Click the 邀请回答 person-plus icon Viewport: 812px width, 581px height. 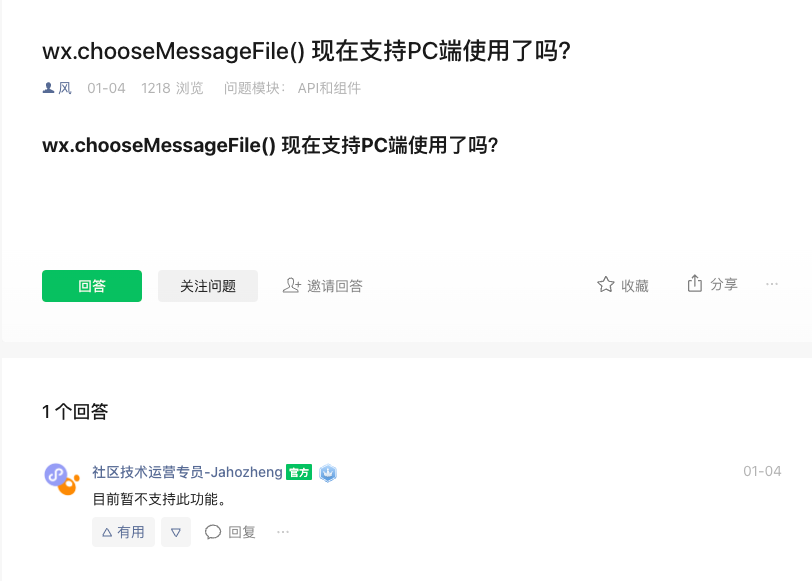(x=292, y=285)
